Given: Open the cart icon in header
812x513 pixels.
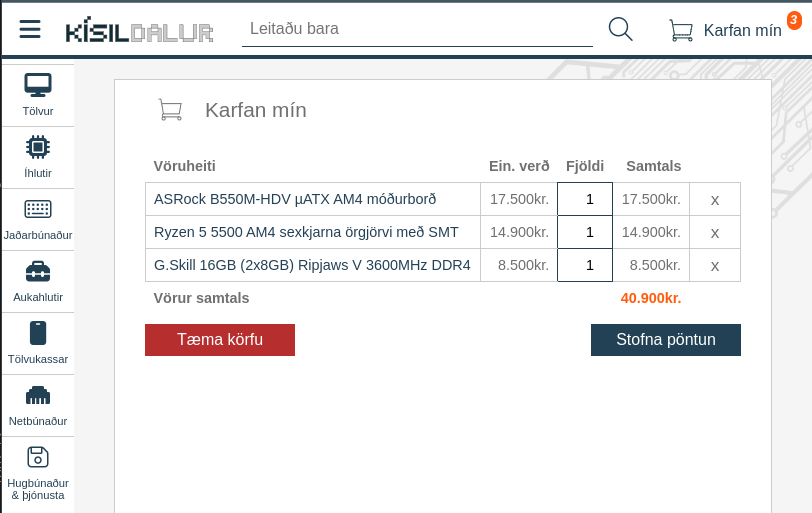Looking at the screenshot, I should click(682, 30).
